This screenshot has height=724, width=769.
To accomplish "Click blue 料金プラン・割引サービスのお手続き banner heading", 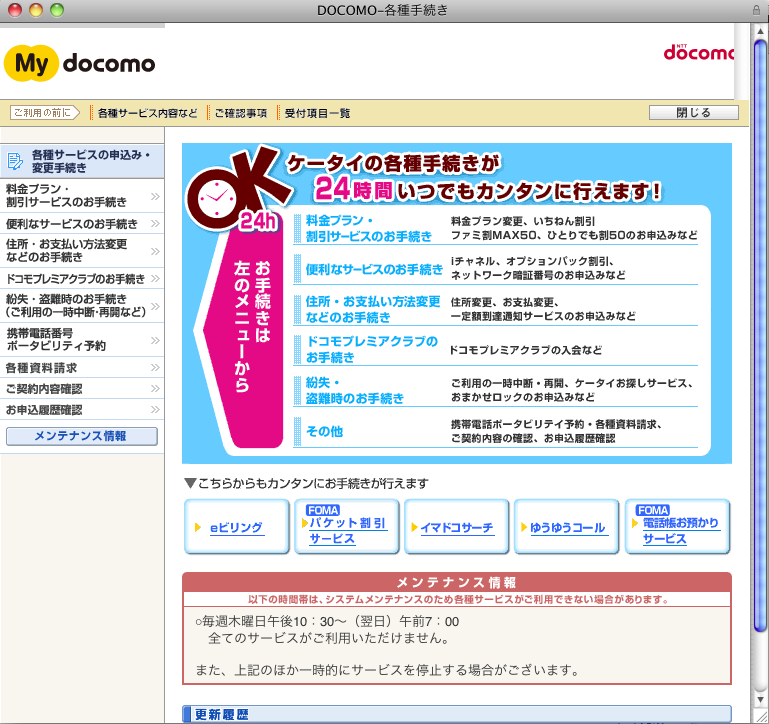I will click(368, 229).
